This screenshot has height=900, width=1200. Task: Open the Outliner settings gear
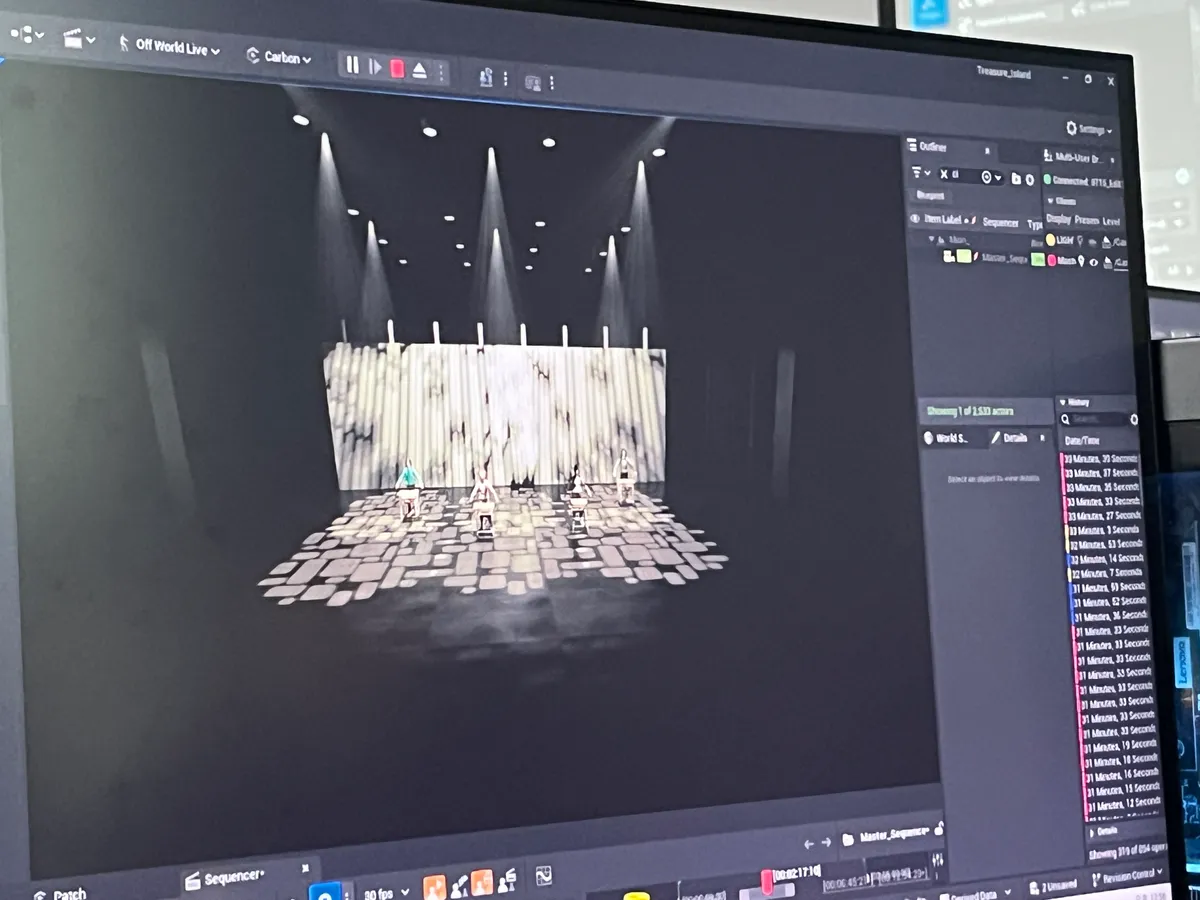(x=1030, y=179)
